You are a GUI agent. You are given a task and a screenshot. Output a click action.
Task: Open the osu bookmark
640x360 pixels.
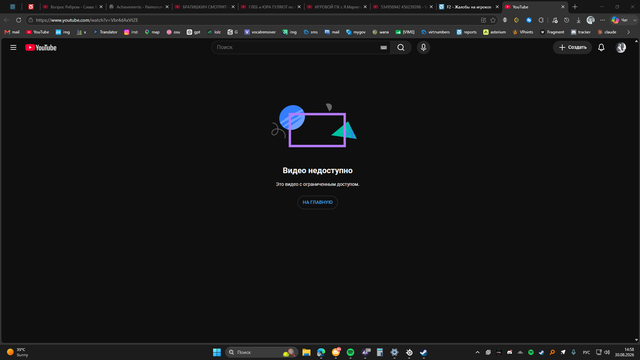(173, 32)
